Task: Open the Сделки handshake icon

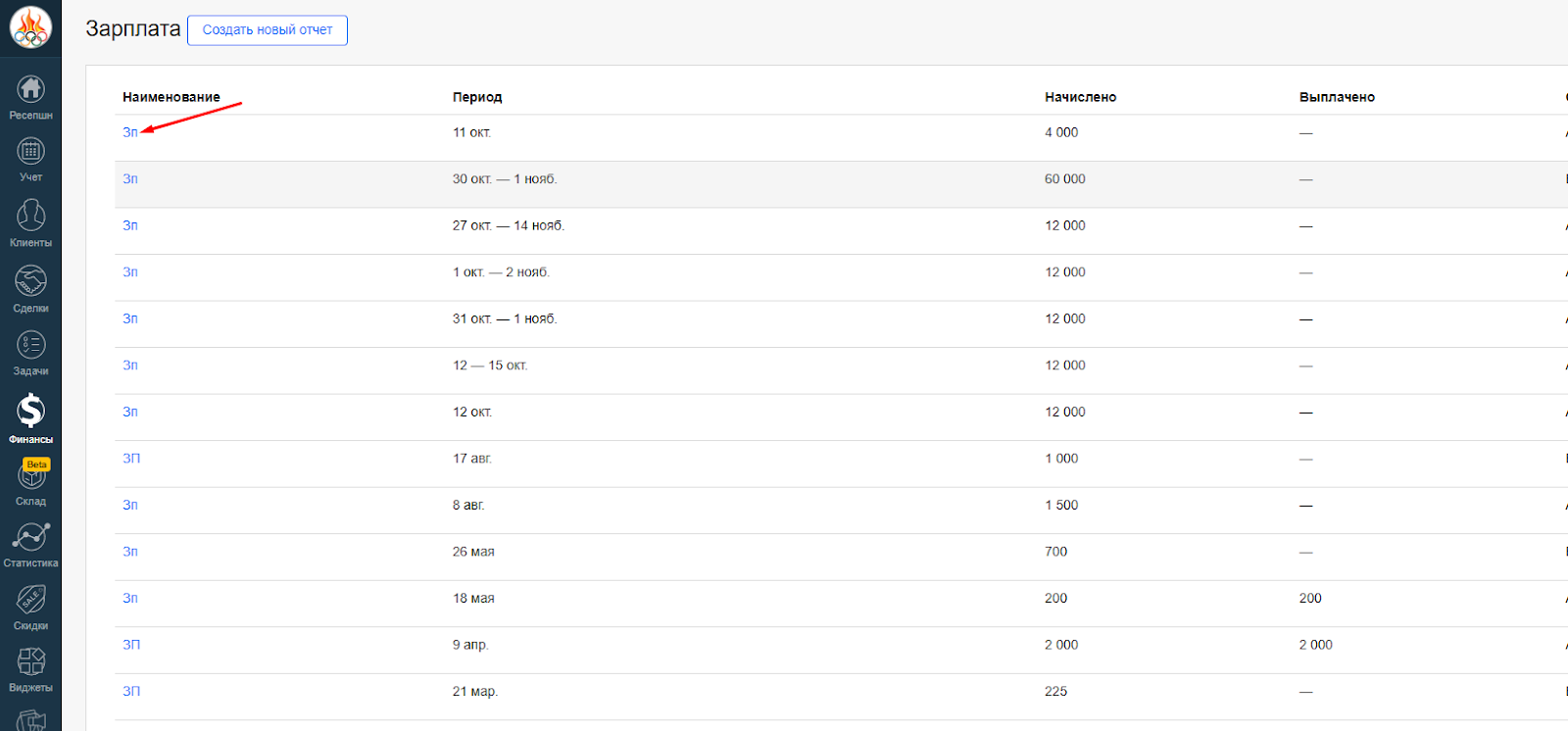Action: click(30, 281)
